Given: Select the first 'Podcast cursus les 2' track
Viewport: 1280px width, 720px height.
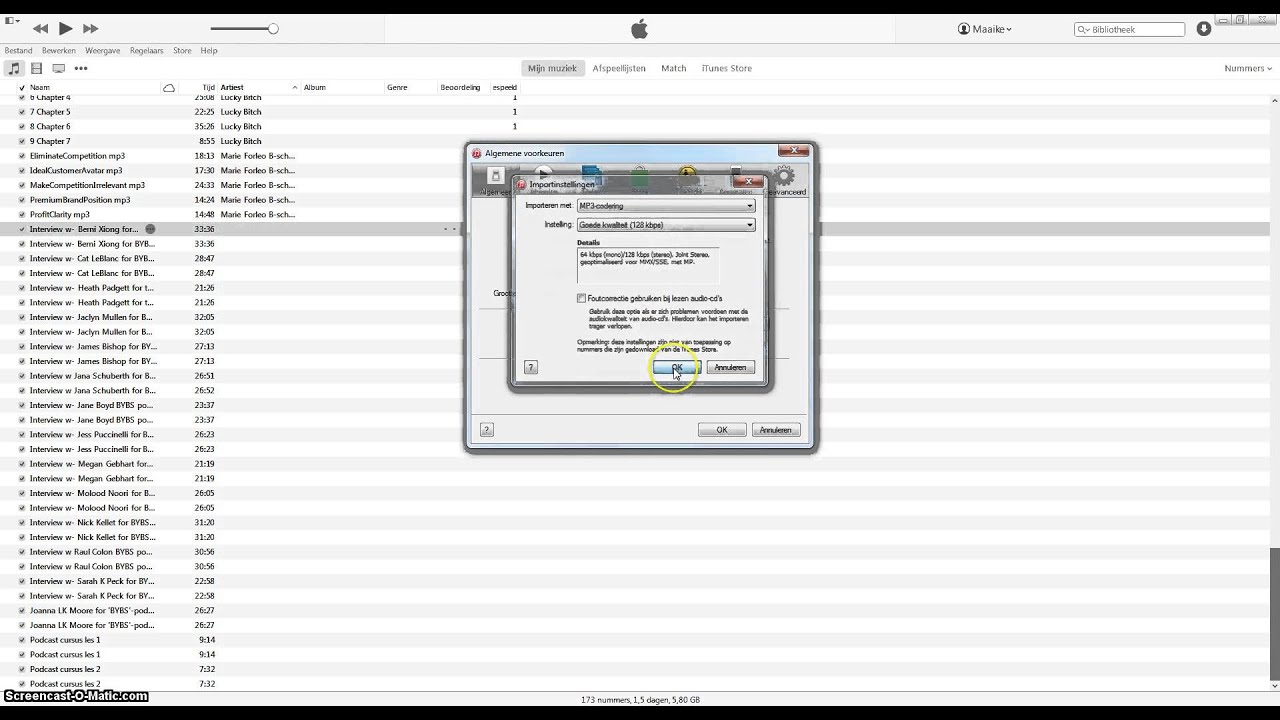Looking at the screenshot, I should pyautogui.click(x=65, y=669).
